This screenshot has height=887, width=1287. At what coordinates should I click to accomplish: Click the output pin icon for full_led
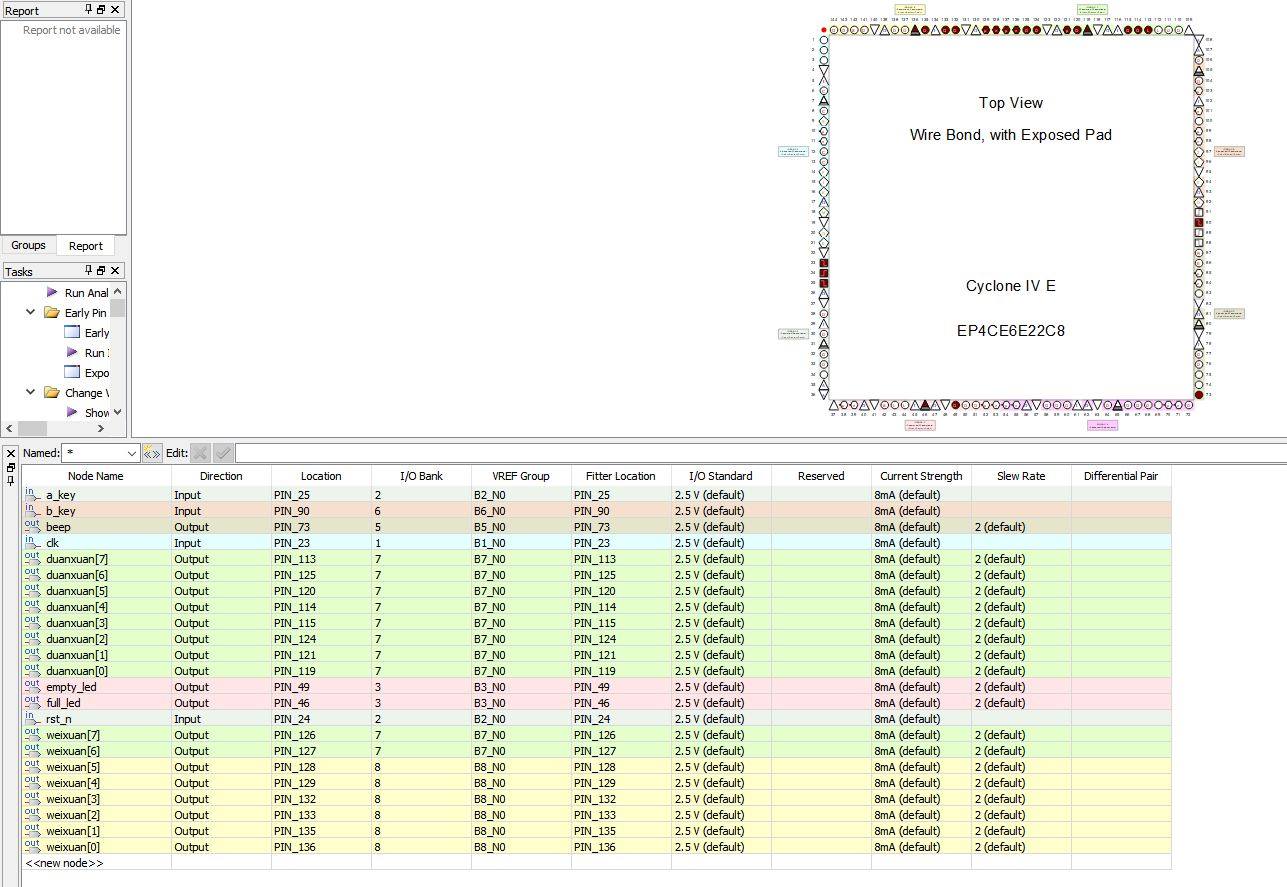[x=32, y=702]
